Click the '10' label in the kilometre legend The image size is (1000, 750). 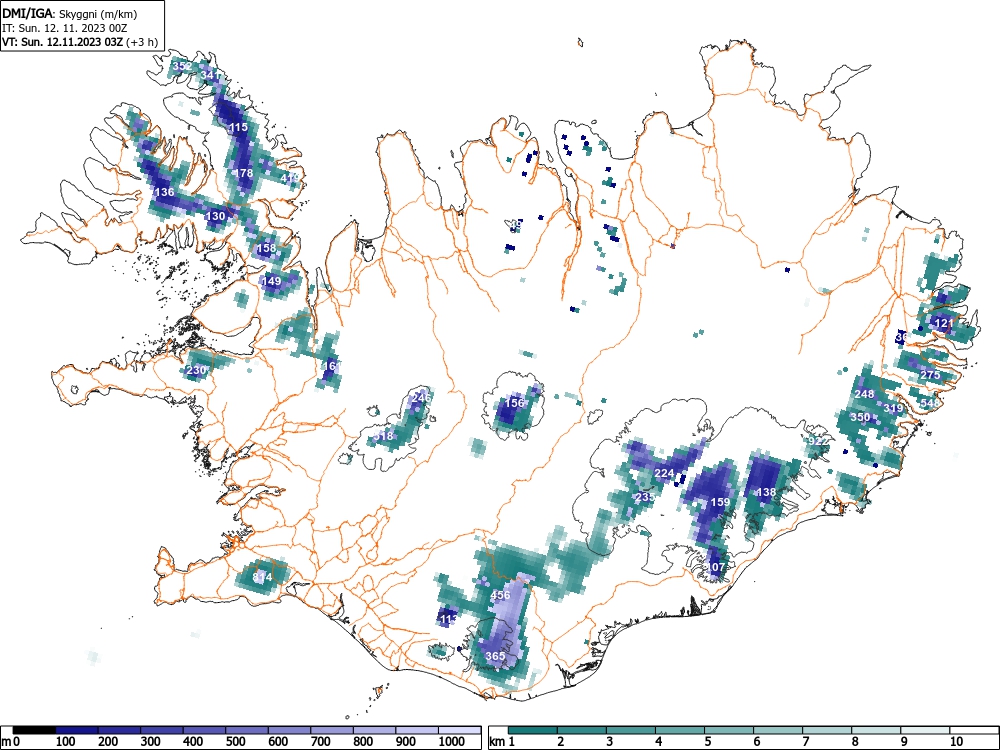click(x=956, y=742)
